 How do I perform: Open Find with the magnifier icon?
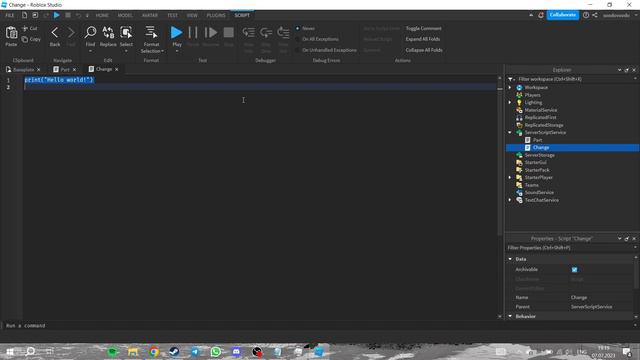(x=90, y=32)
